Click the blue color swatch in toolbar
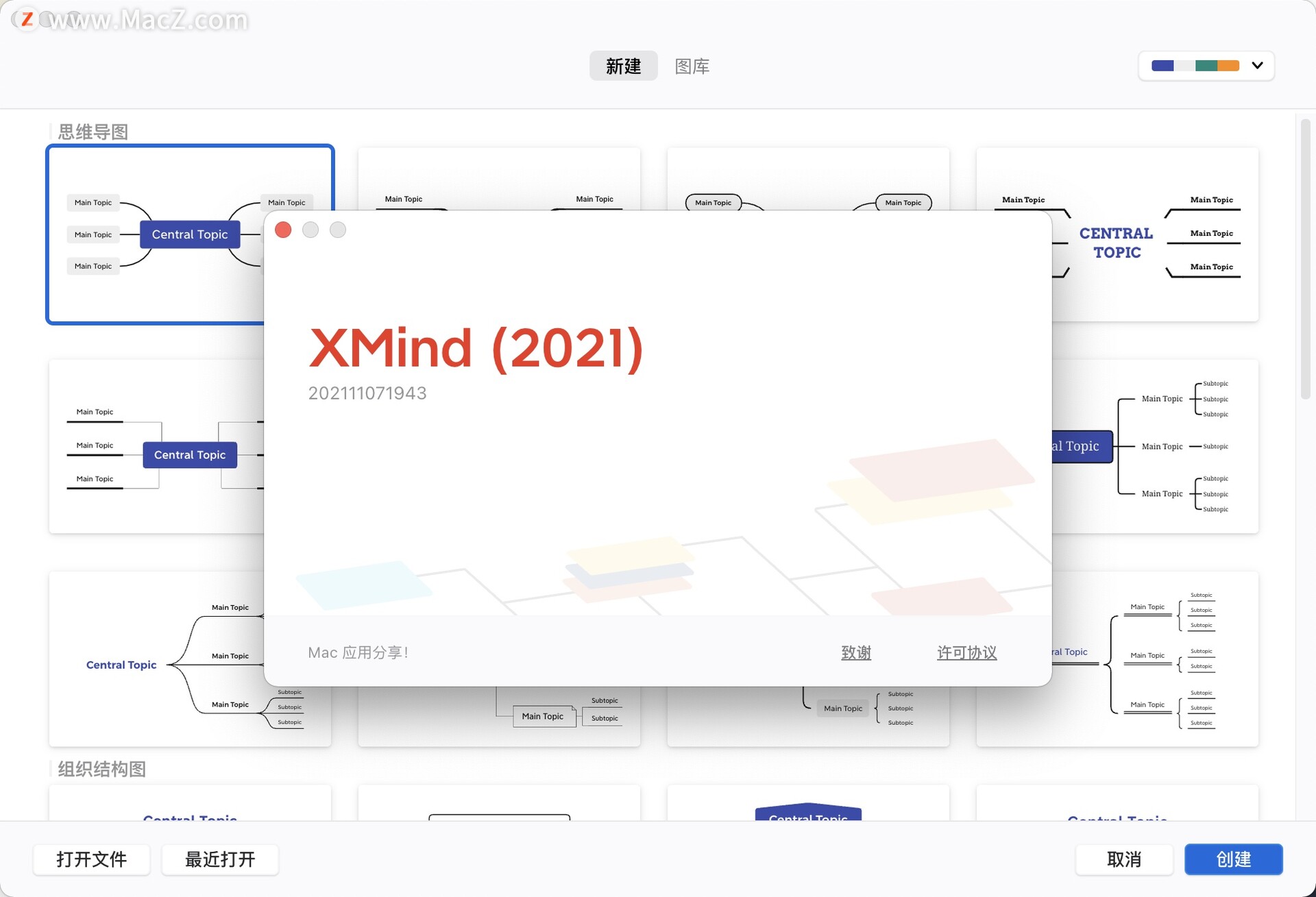 [1164, 67]
